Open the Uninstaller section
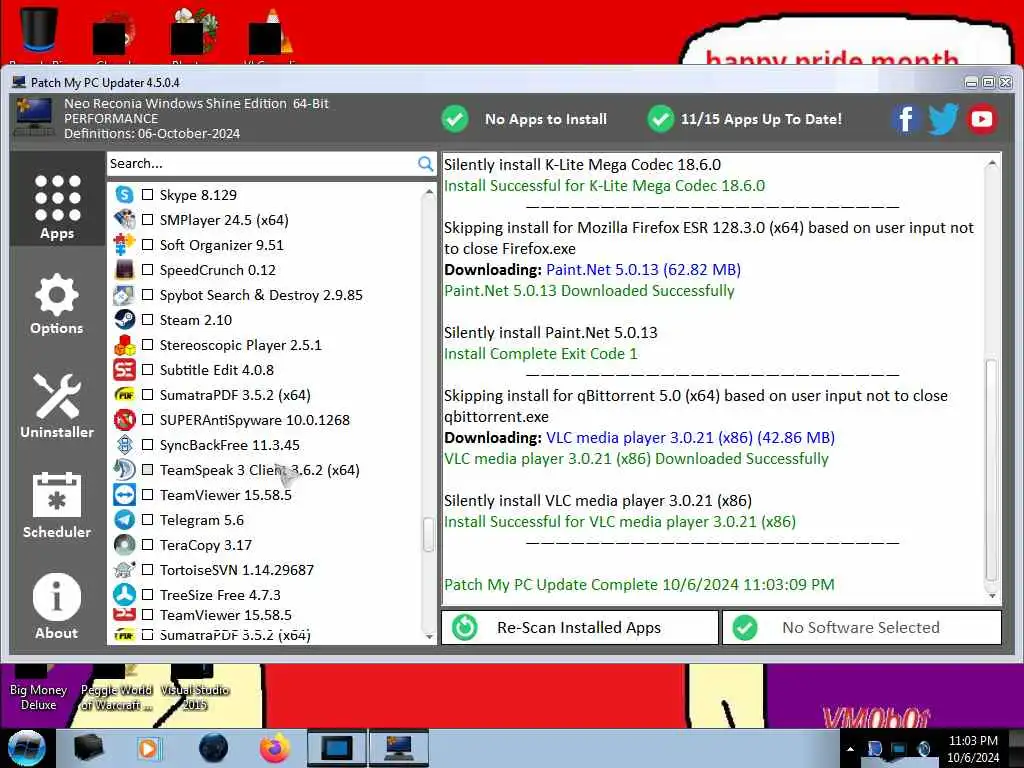The image size is (1024, 768). coord(57,406)
